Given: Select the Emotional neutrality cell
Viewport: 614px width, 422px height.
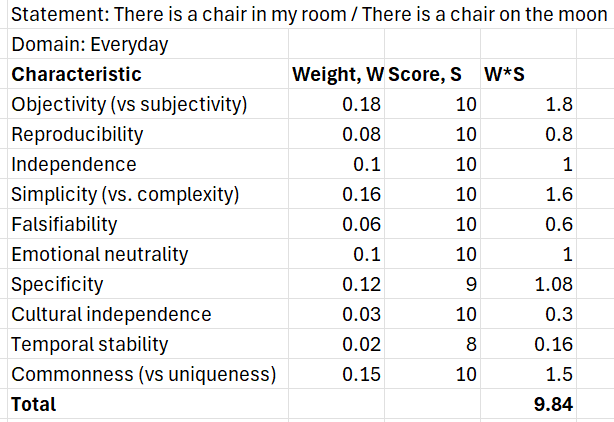Looking at the screenshot, I should [x=148, y=254].
